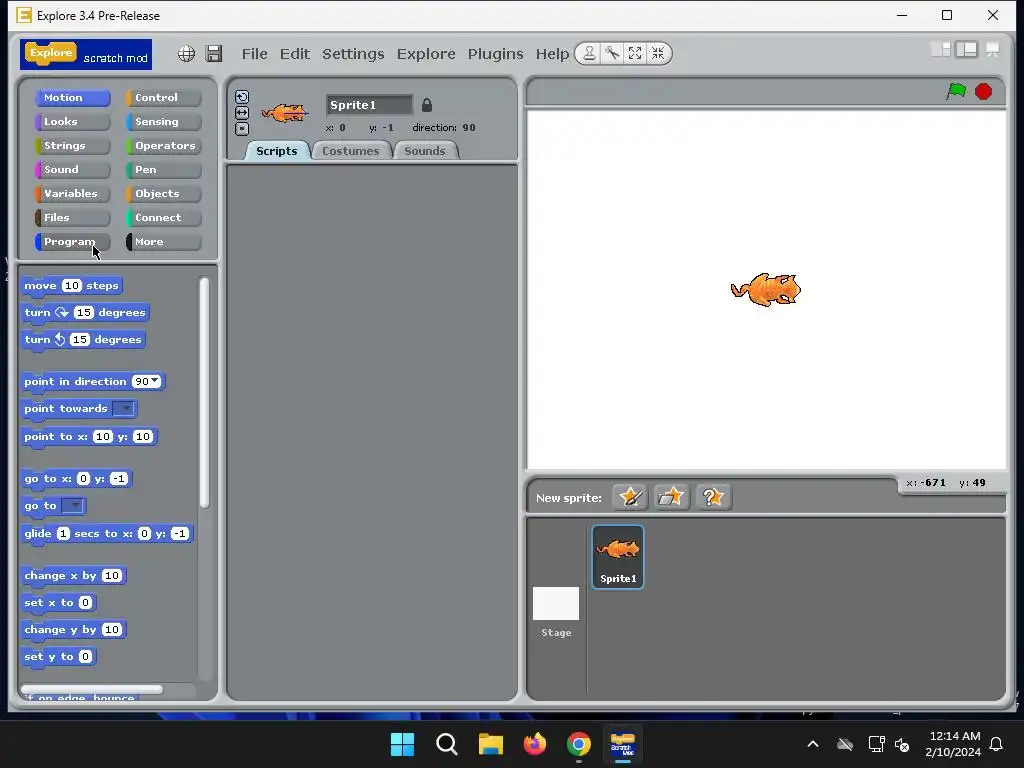The height and width of the screenshot is (768, 1024).
Task: Open File Explorer from taskbar
Action: click(490, 744)
